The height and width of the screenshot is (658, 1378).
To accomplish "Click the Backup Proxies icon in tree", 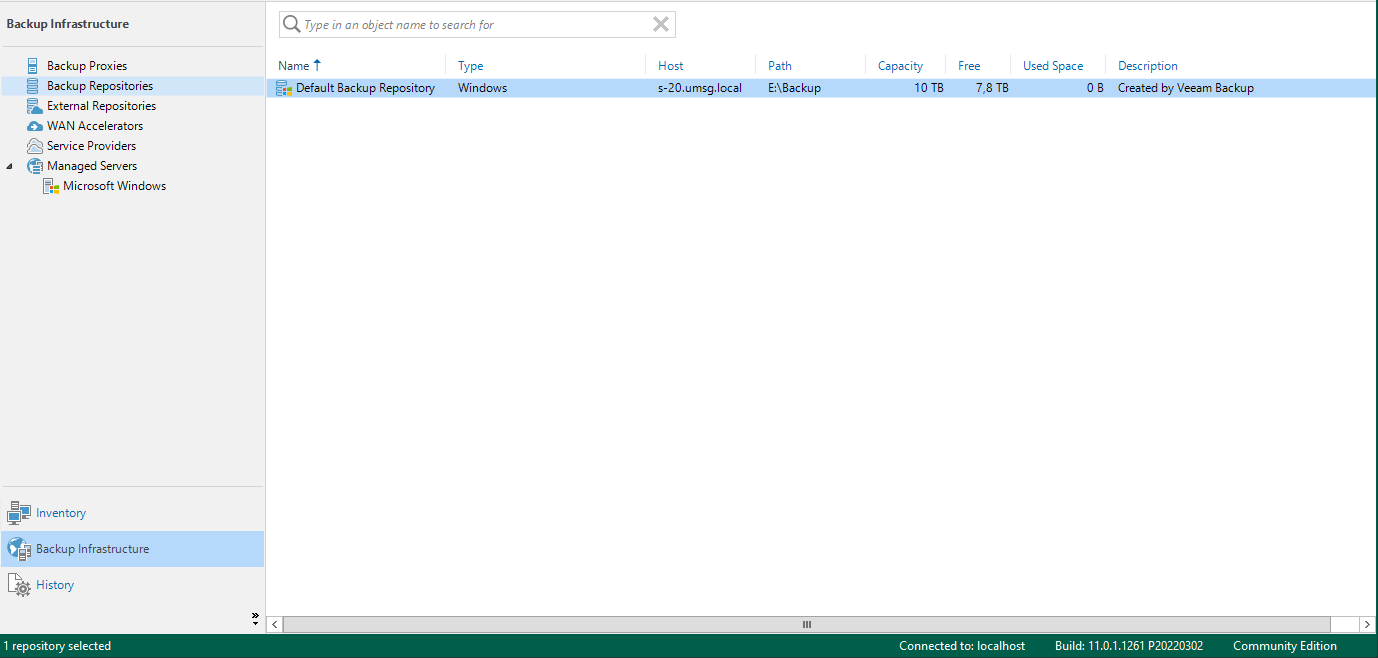I will [34, 66].
